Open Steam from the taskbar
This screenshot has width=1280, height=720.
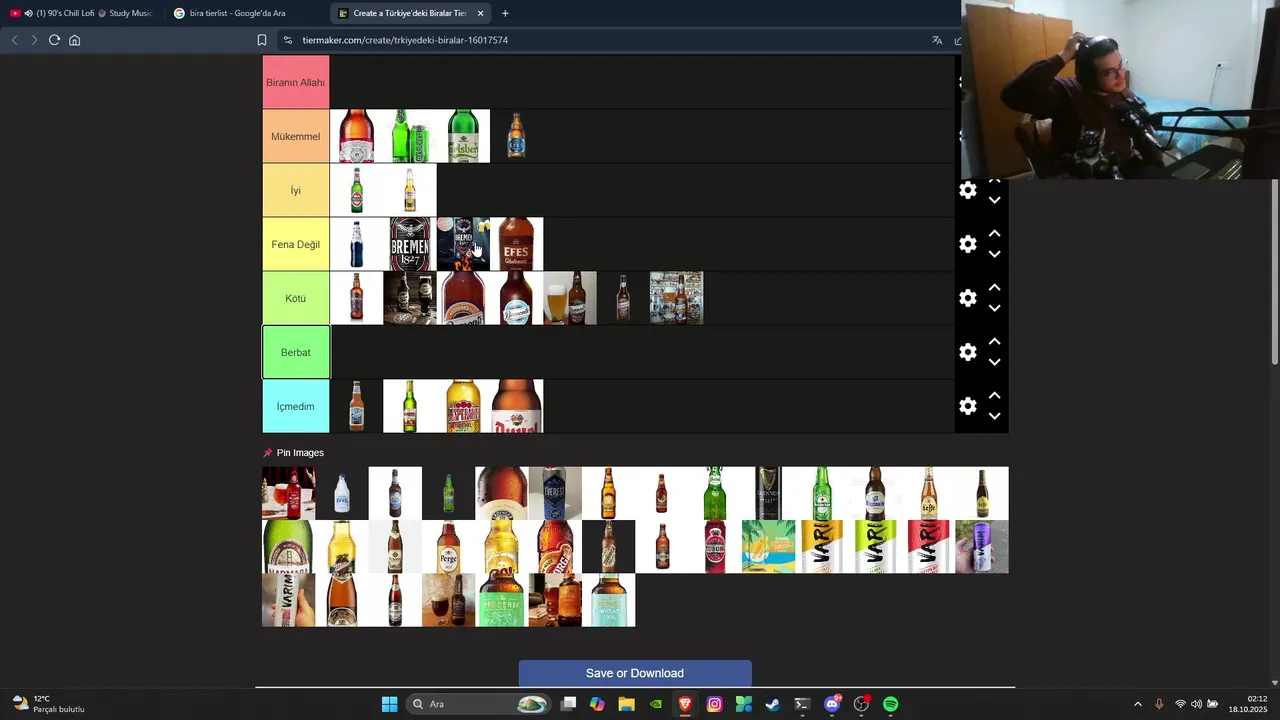pyautogui.click(x=773, y=704)
